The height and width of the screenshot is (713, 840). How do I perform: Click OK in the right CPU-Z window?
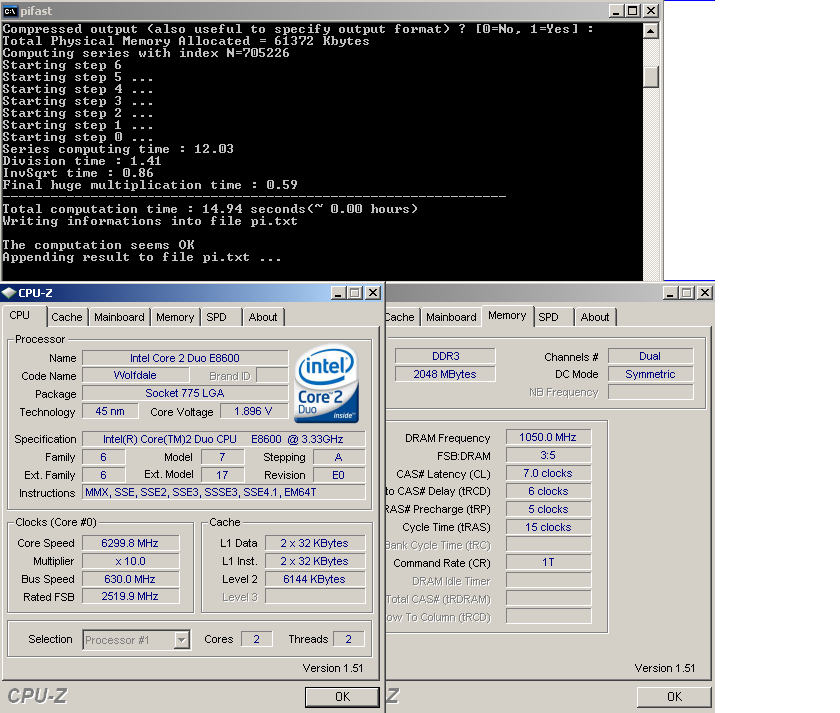(x=674, y=697)
